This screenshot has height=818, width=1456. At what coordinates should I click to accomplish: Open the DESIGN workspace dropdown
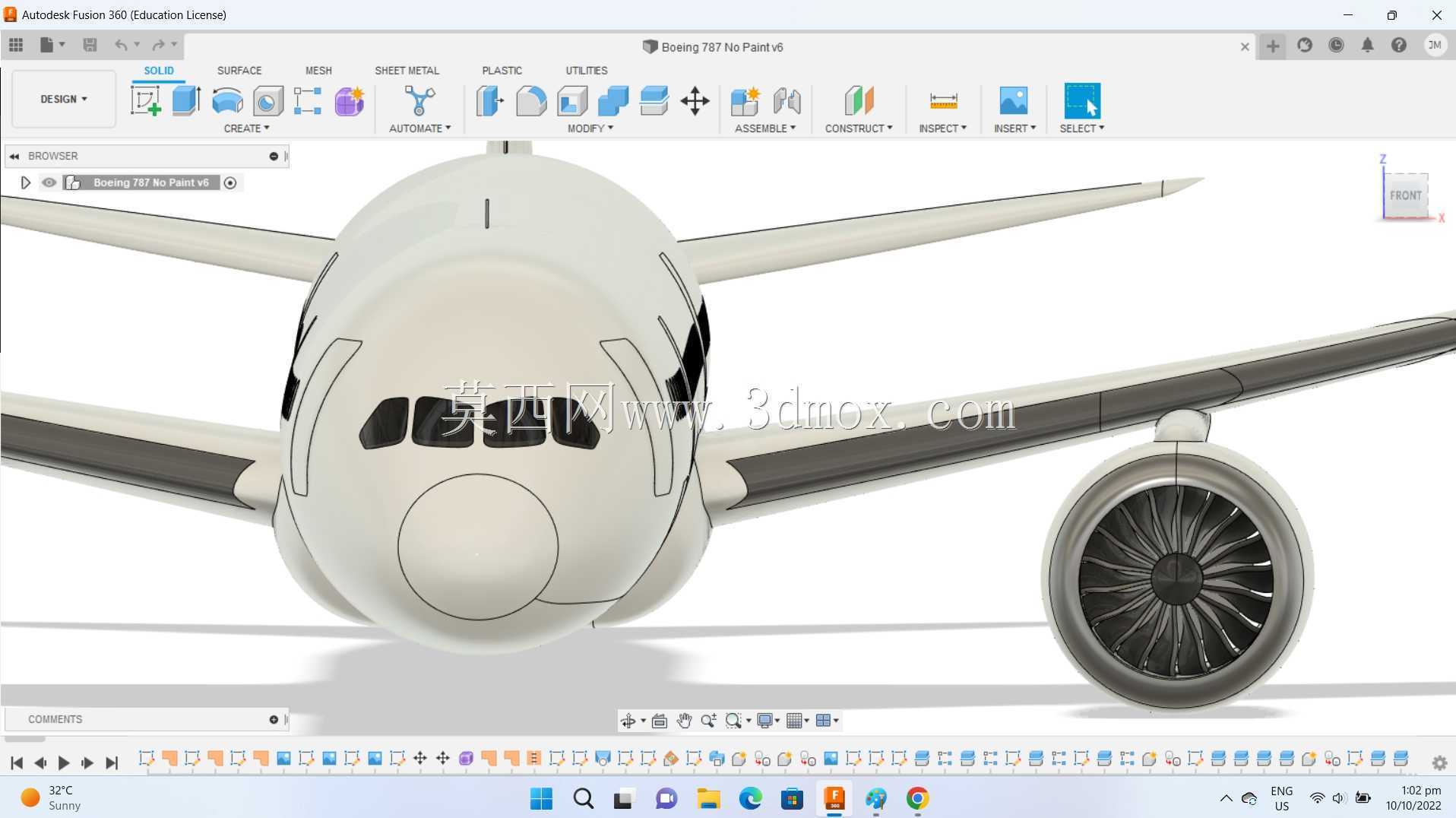coord(64,99)
